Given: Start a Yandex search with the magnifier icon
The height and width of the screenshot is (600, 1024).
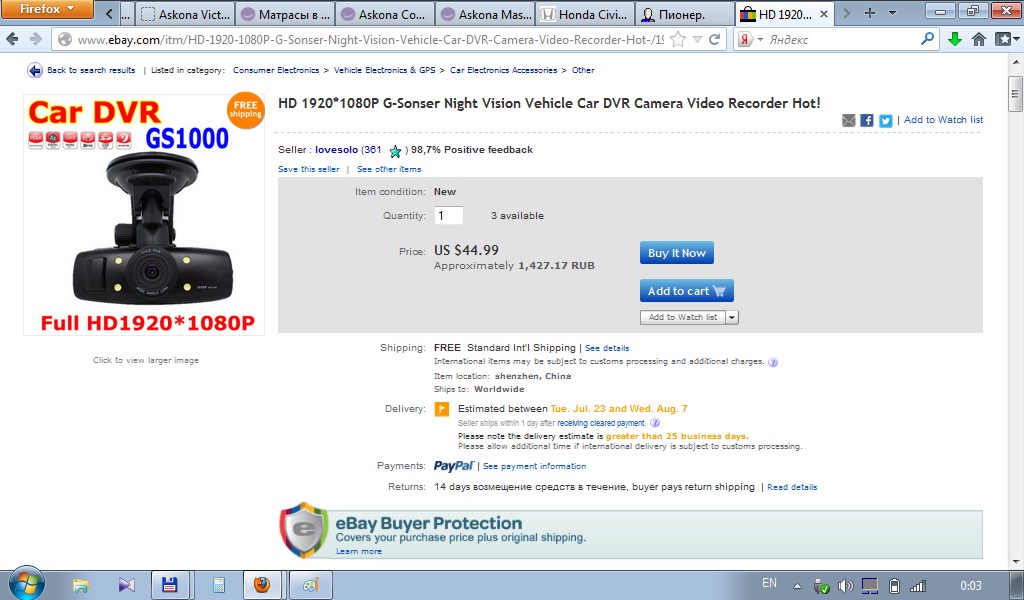Looking at the screenshot, I should pos(927,39).
